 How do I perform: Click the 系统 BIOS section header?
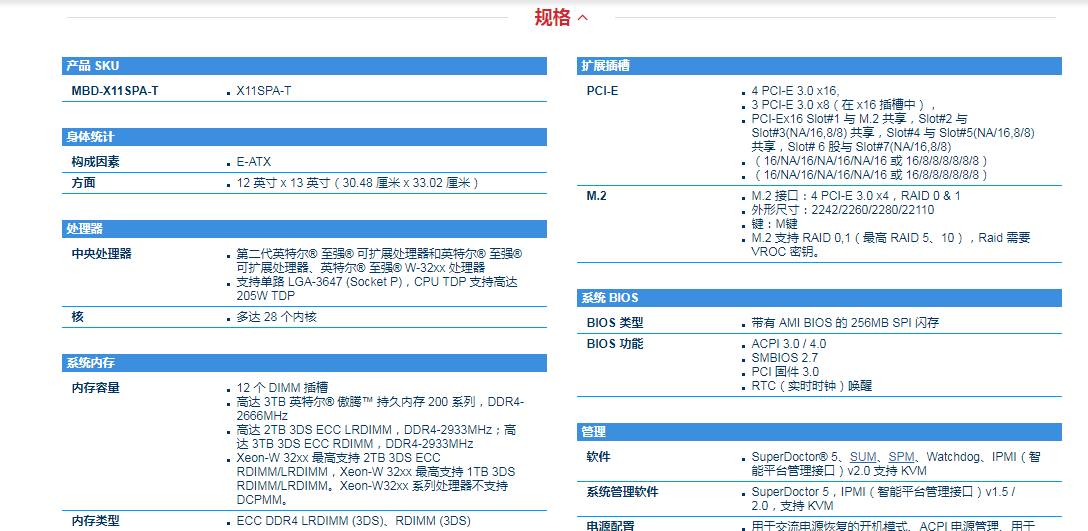609,298
